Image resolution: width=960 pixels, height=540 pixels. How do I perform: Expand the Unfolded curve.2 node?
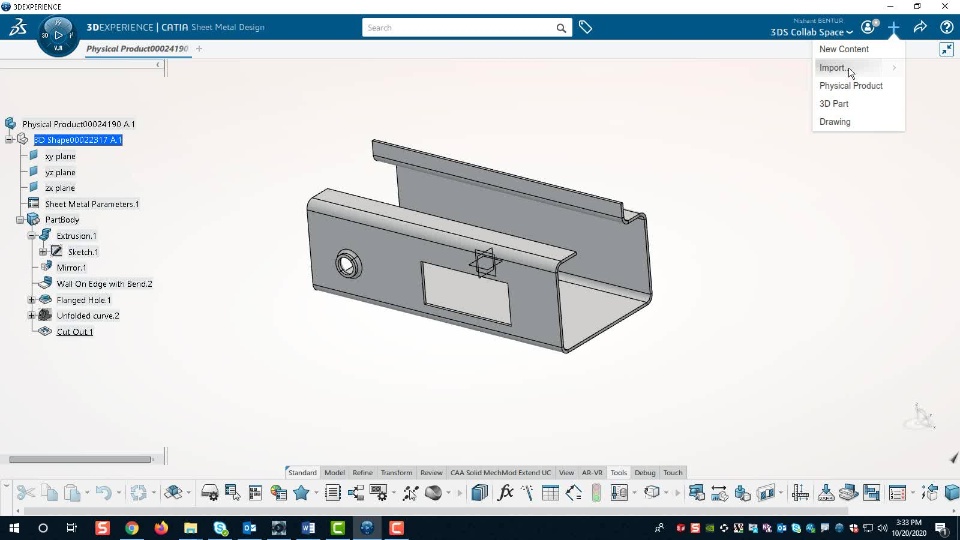click(31, 316)
